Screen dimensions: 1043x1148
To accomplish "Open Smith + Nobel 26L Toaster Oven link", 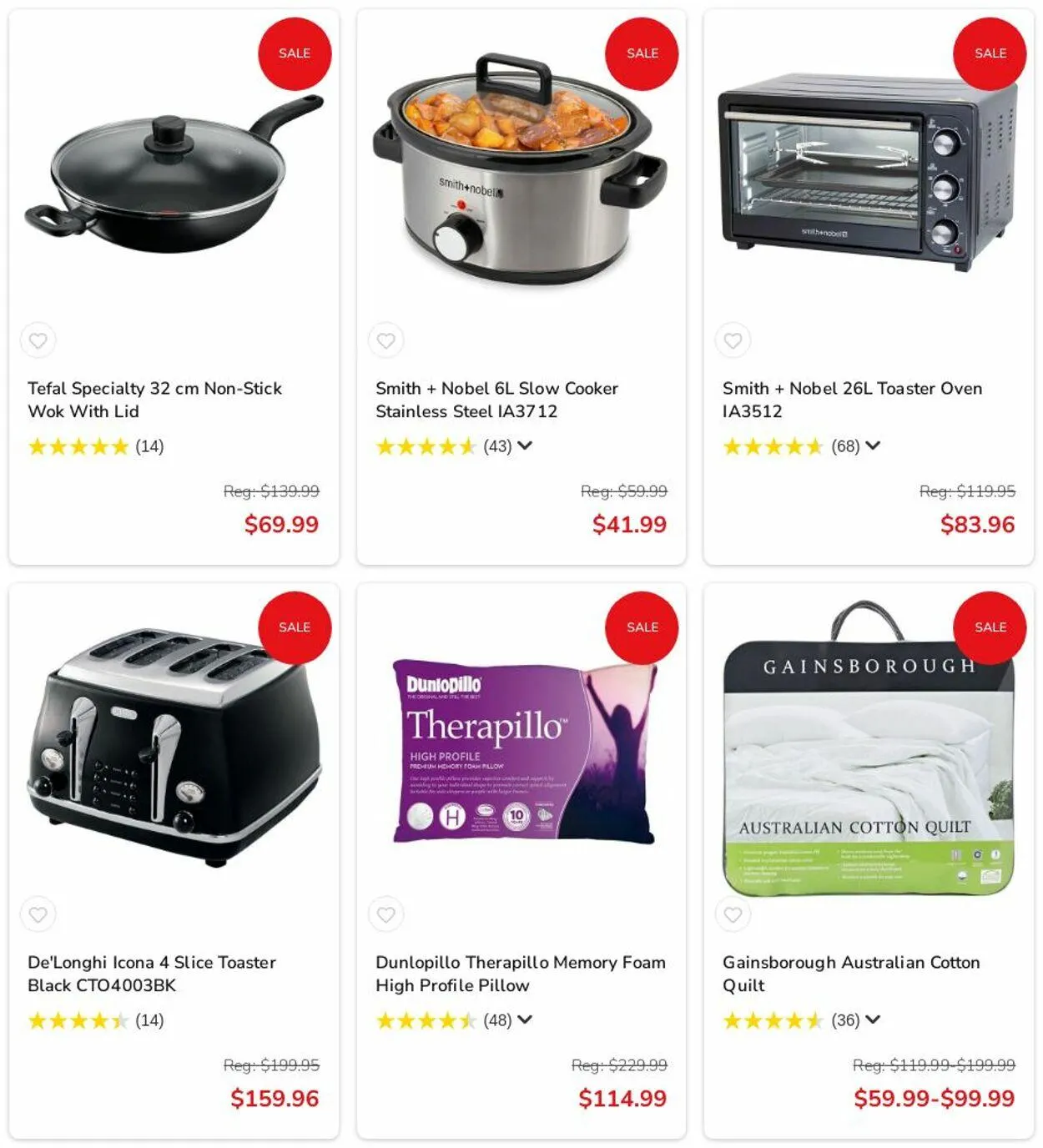I will 852,400.
